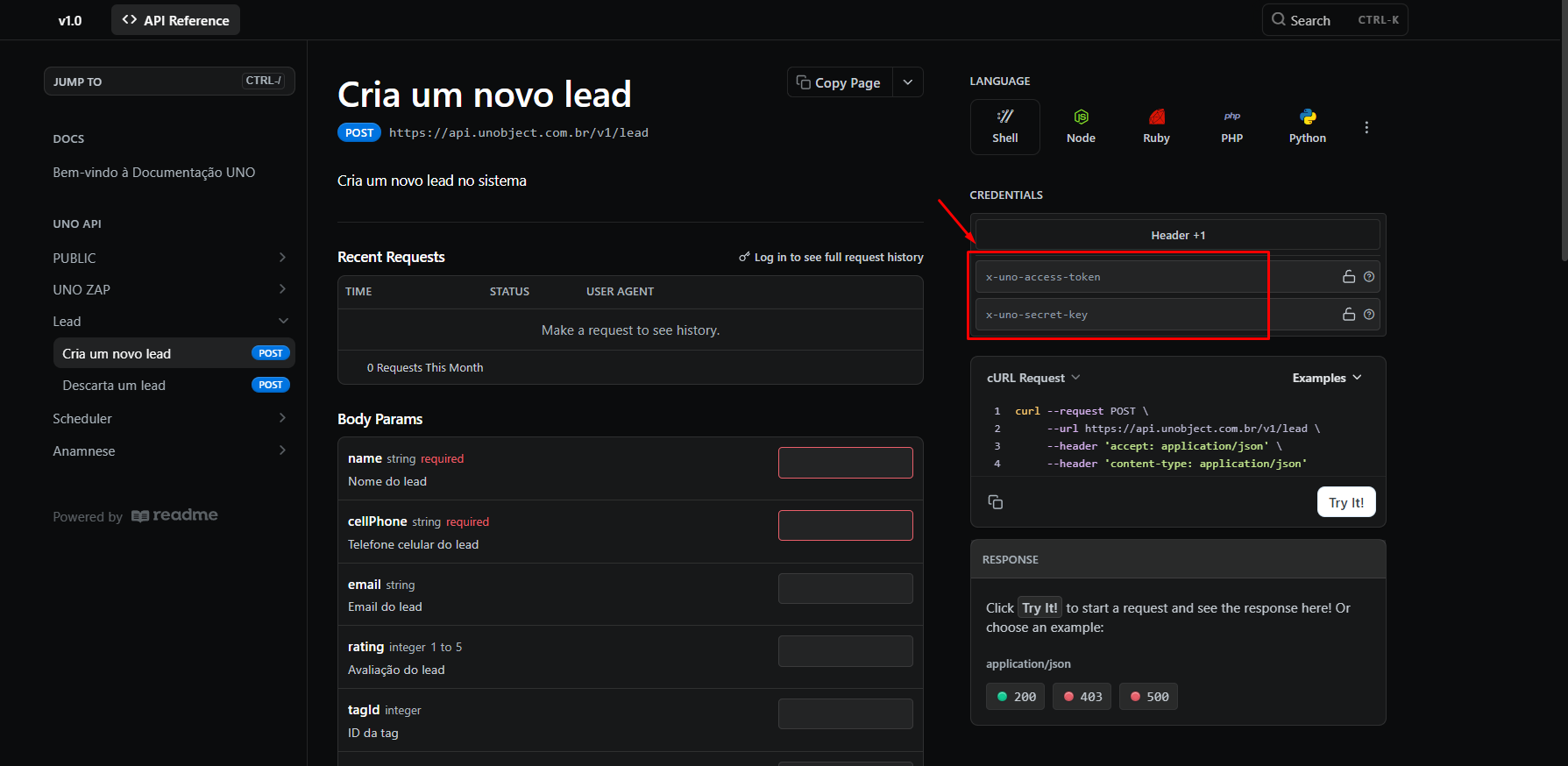Click lock icon for x-uno-secret-key
1568x766 pixels.
coord(1349,315)
